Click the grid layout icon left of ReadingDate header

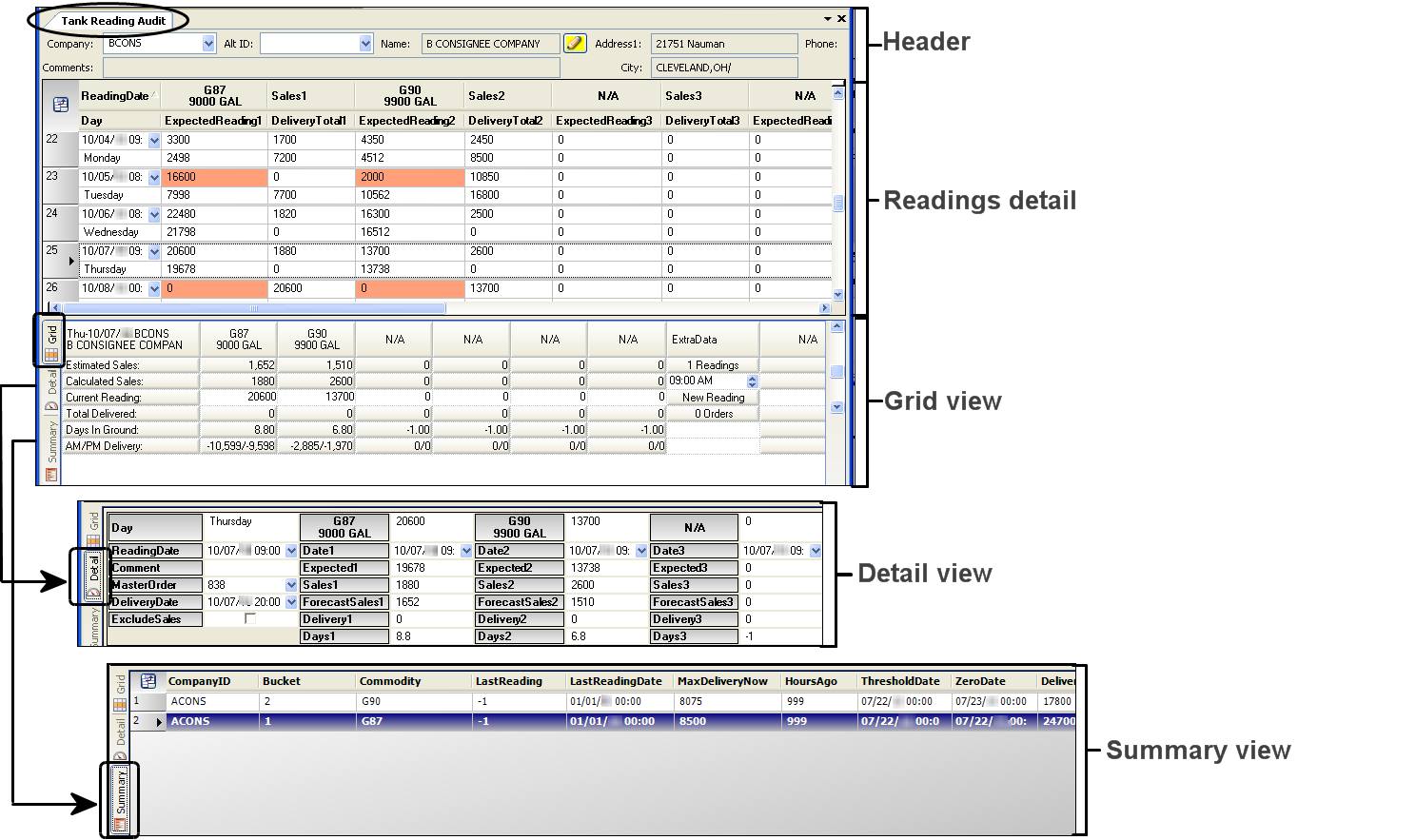[x=60, y=104]
